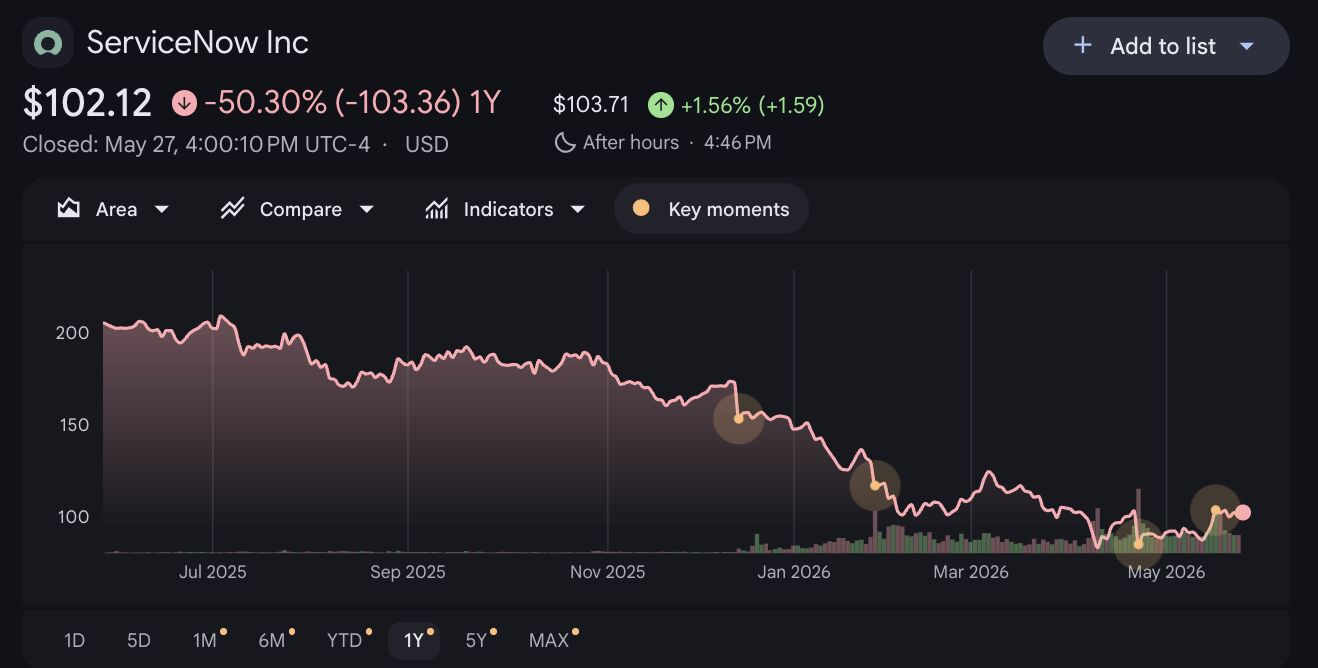Click the Mar 2026 axis label

pos(971,573)
